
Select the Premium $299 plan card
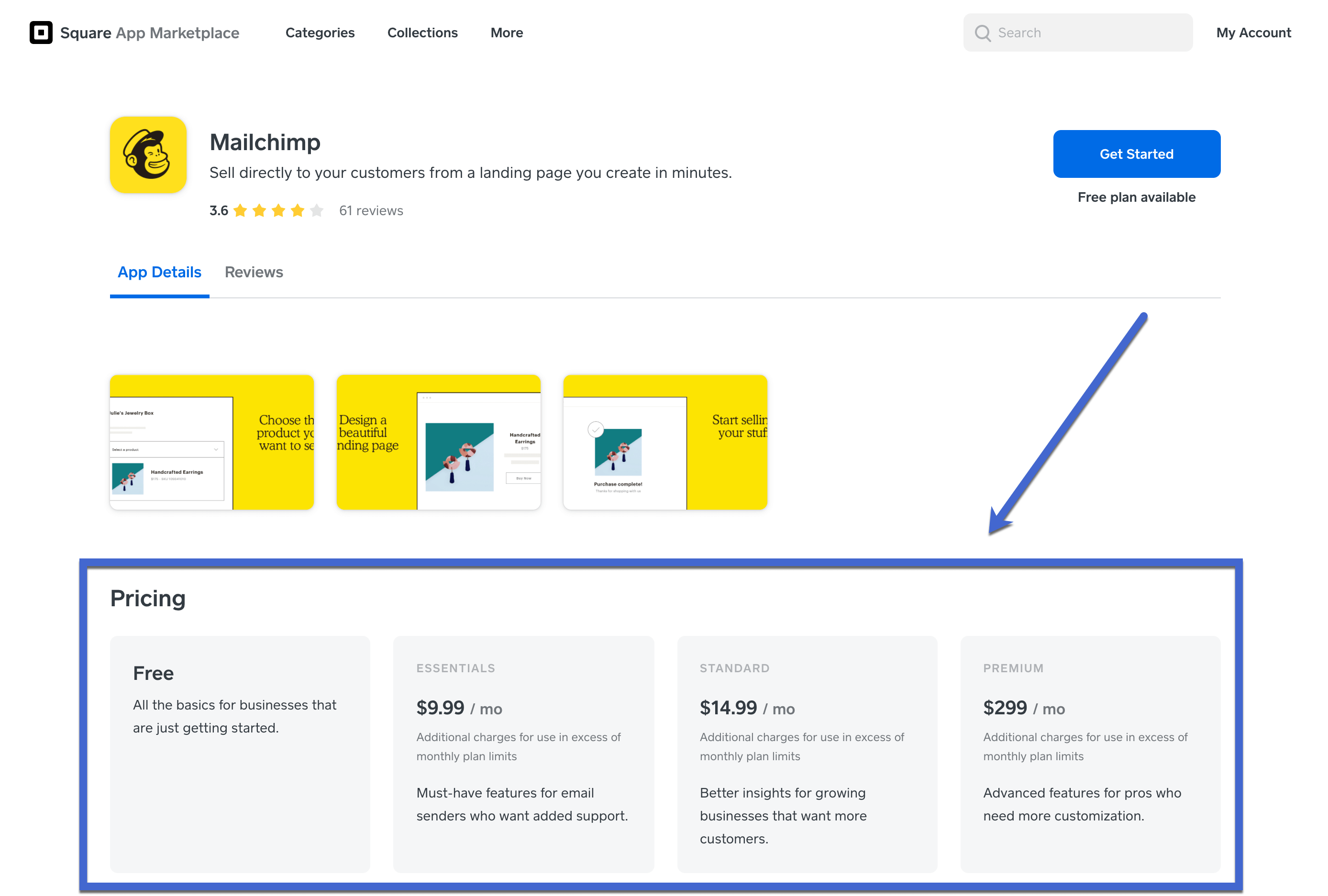1090,753
